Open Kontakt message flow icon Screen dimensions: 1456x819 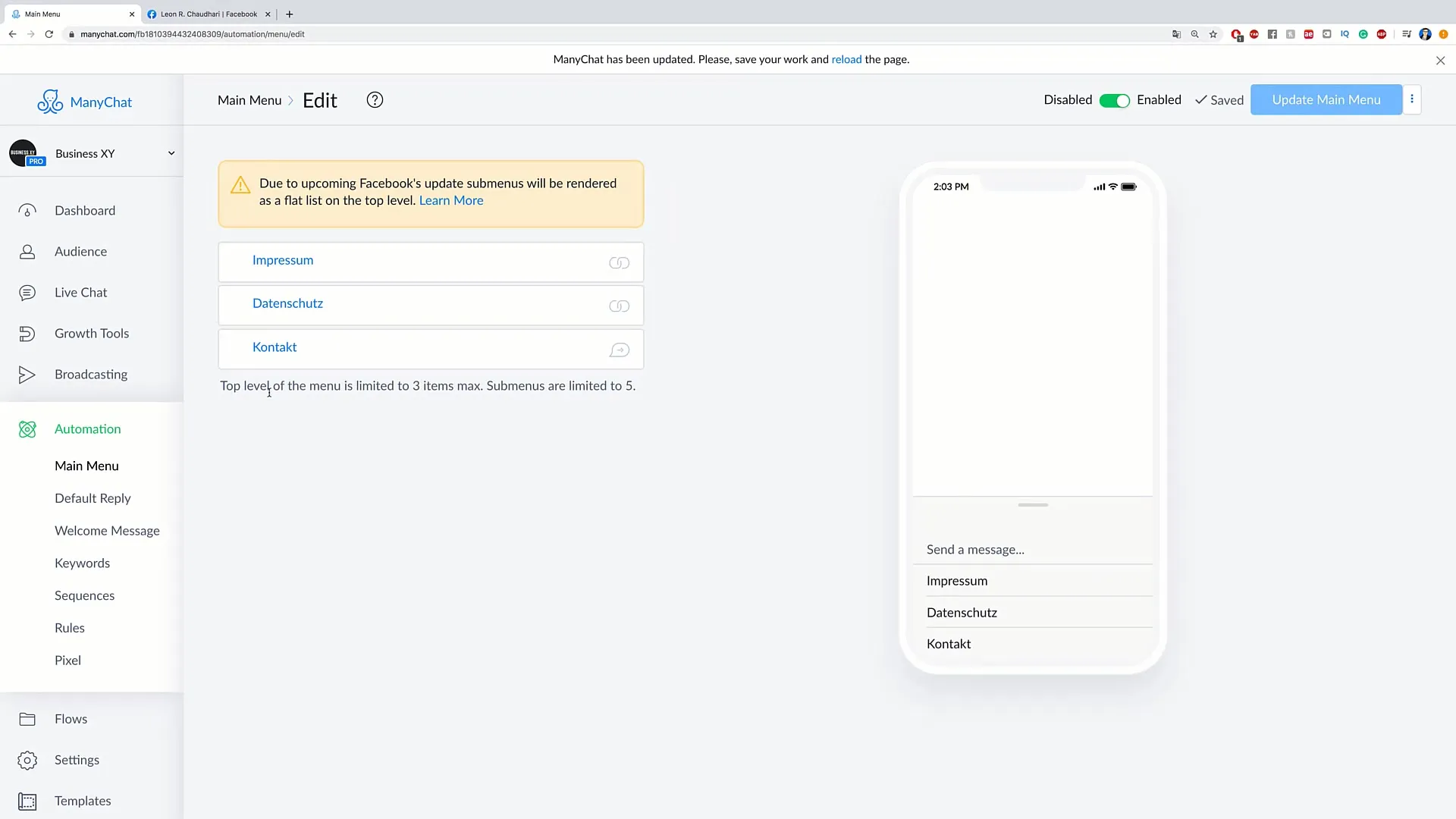pyautogui.click(x=619, y=350)
